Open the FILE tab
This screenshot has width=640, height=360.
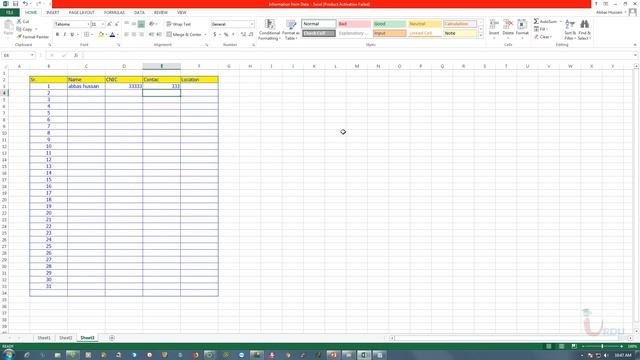(9, 13)
